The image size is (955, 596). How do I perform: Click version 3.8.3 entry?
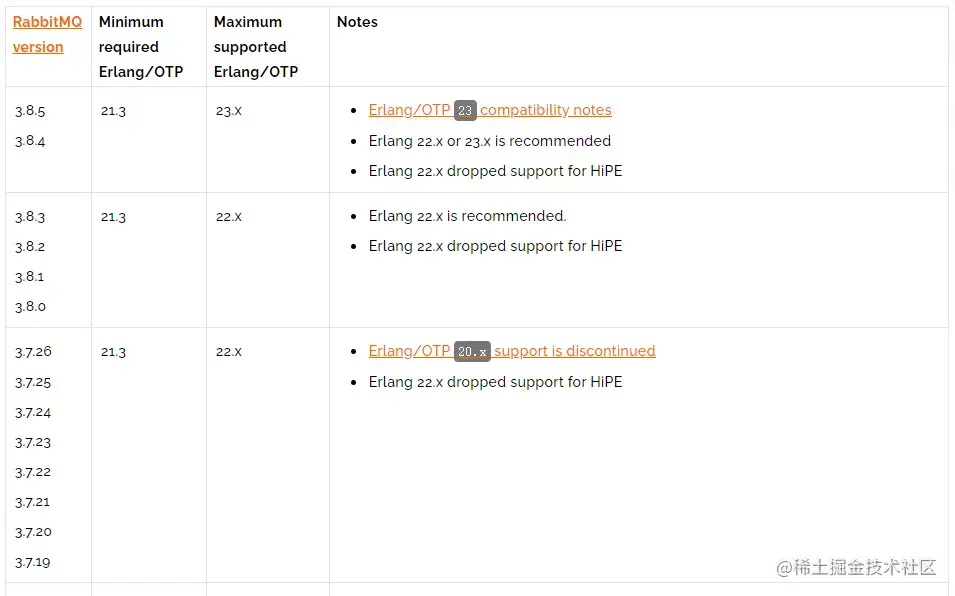(30, 217)
